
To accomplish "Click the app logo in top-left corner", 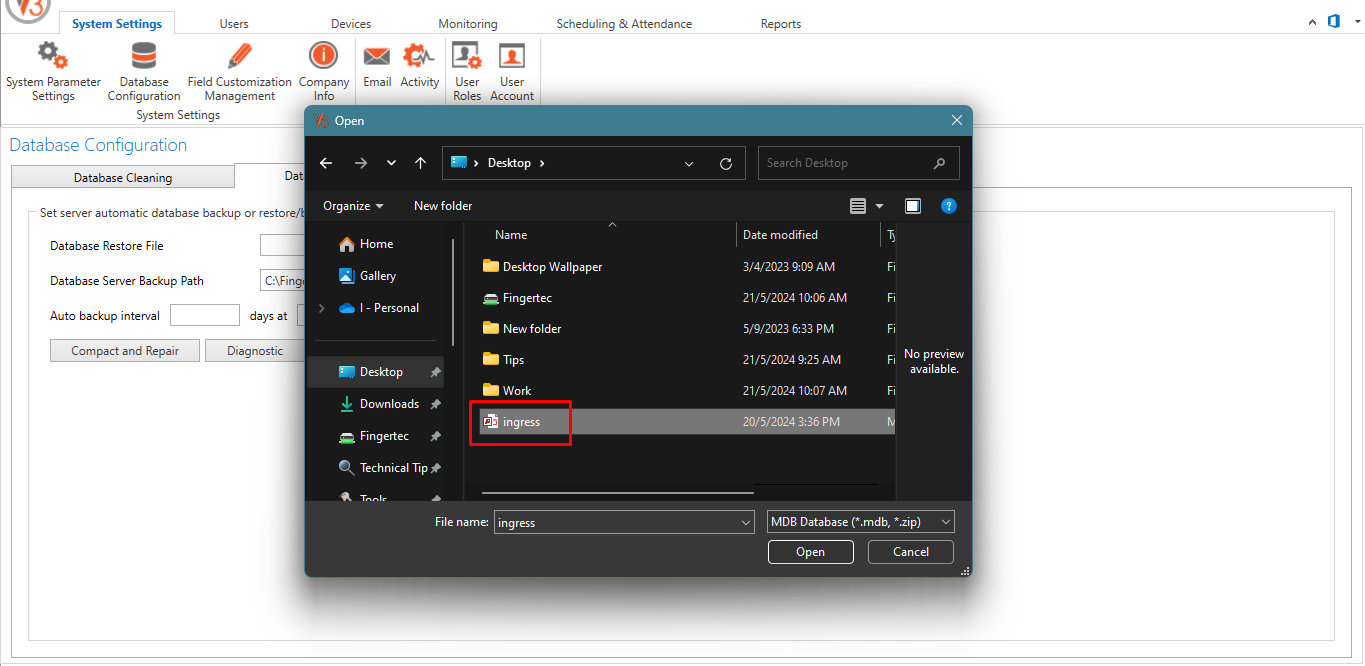I will (x=28, y=10).
